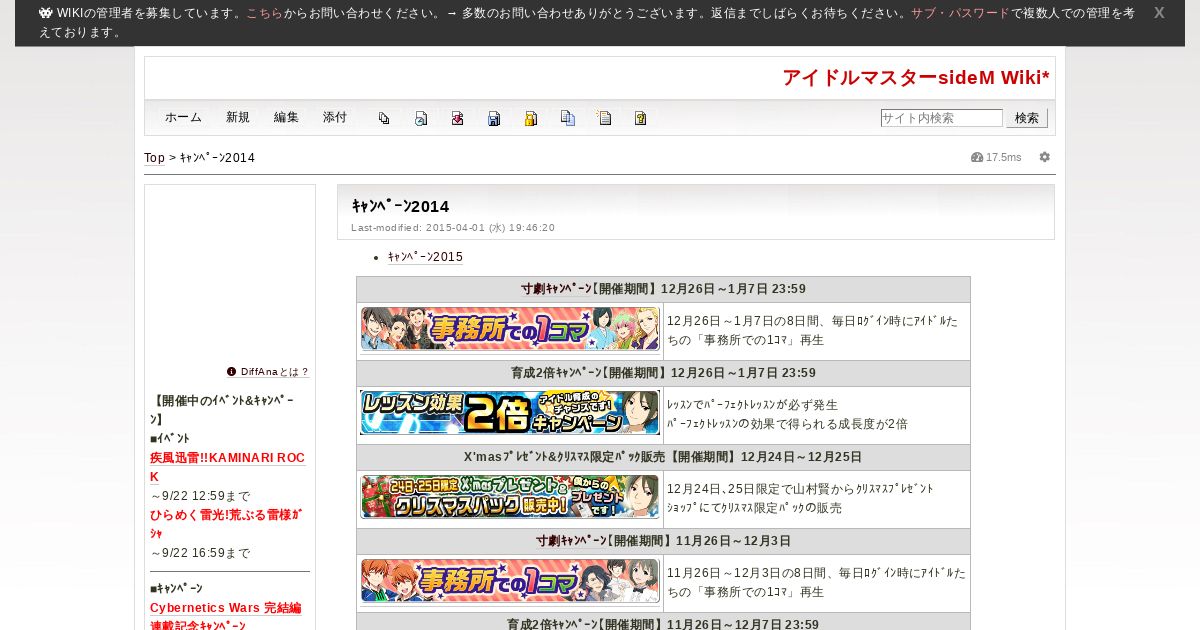1200x630 pixels.
Task: Click the ～9/22 16:59まで text
Action: coord(200,553)
